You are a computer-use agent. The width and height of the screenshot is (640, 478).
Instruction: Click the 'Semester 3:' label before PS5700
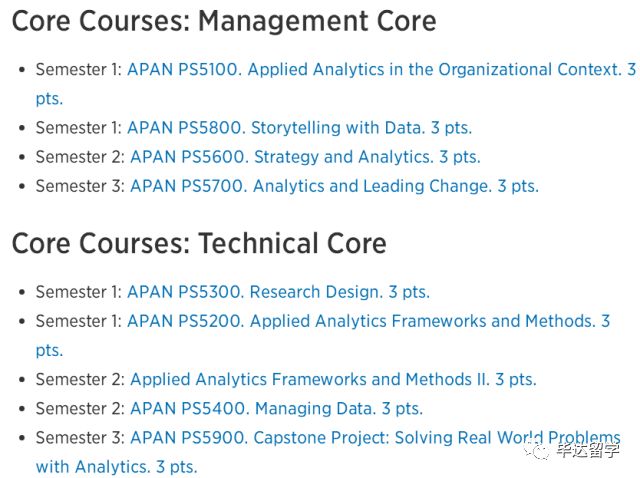point(80,187)
